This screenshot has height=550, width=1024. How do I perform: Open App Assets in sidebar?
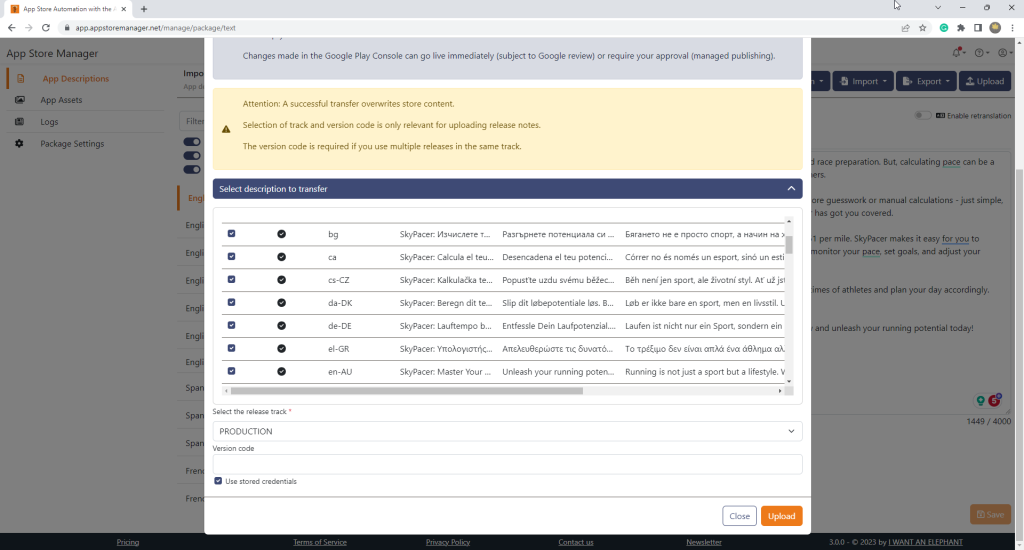(x=61, y=100)
